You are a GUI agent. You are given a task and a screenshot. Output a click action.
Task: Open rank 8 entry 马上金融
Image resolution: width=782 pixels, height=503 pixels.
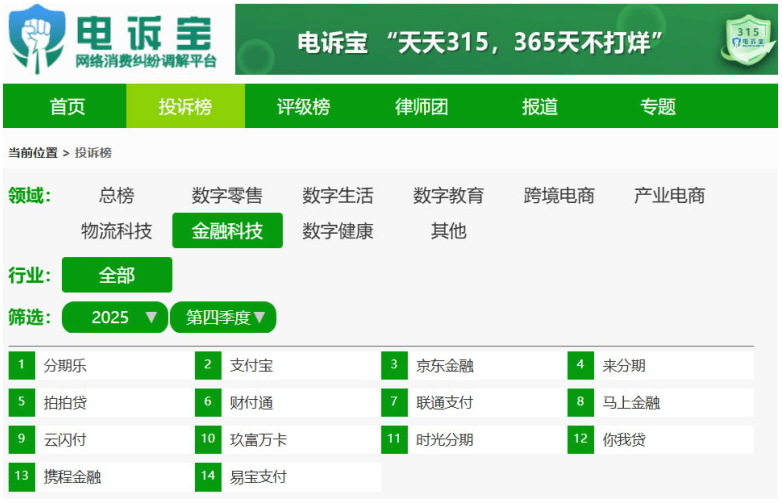[660, 402]
